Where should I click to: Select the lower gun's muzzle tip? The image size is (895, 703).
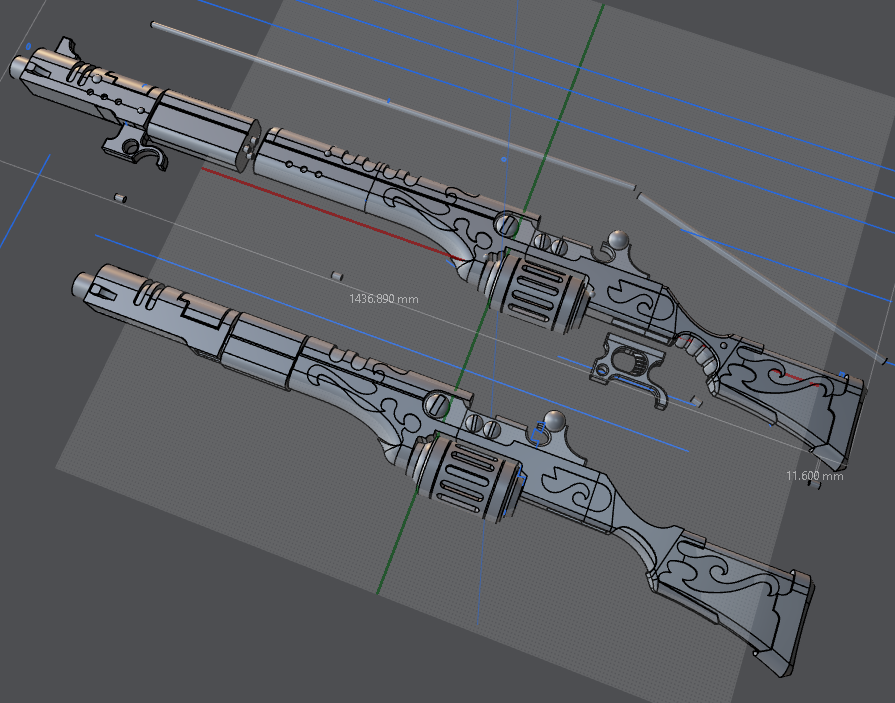[83, 283]
